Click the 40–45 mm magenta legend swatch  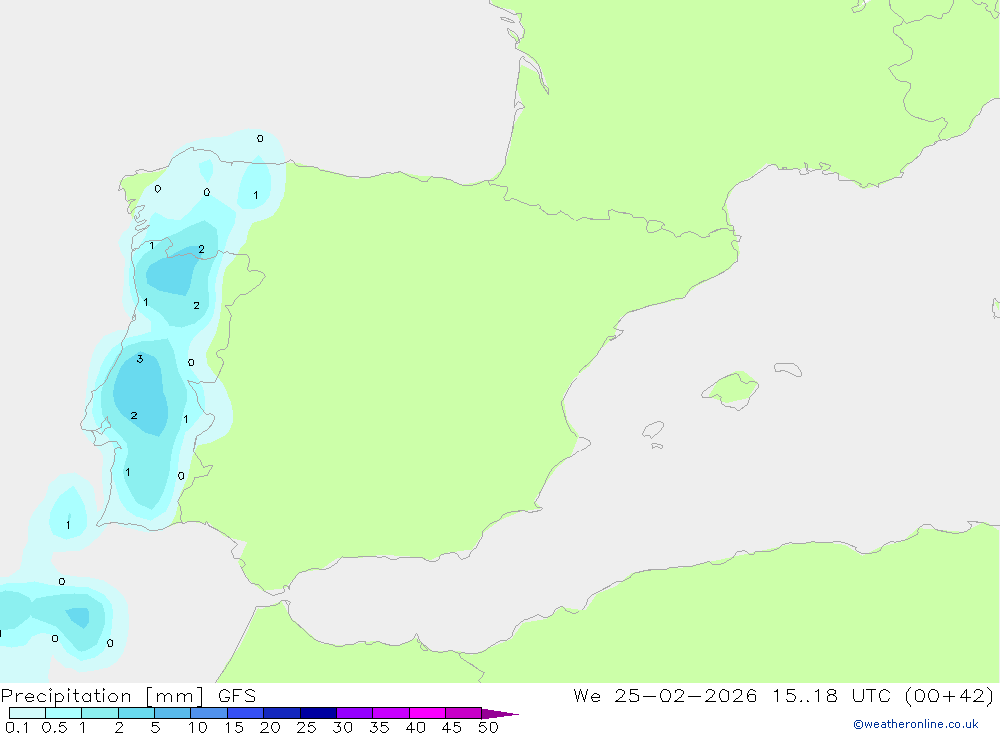(427, 713)
